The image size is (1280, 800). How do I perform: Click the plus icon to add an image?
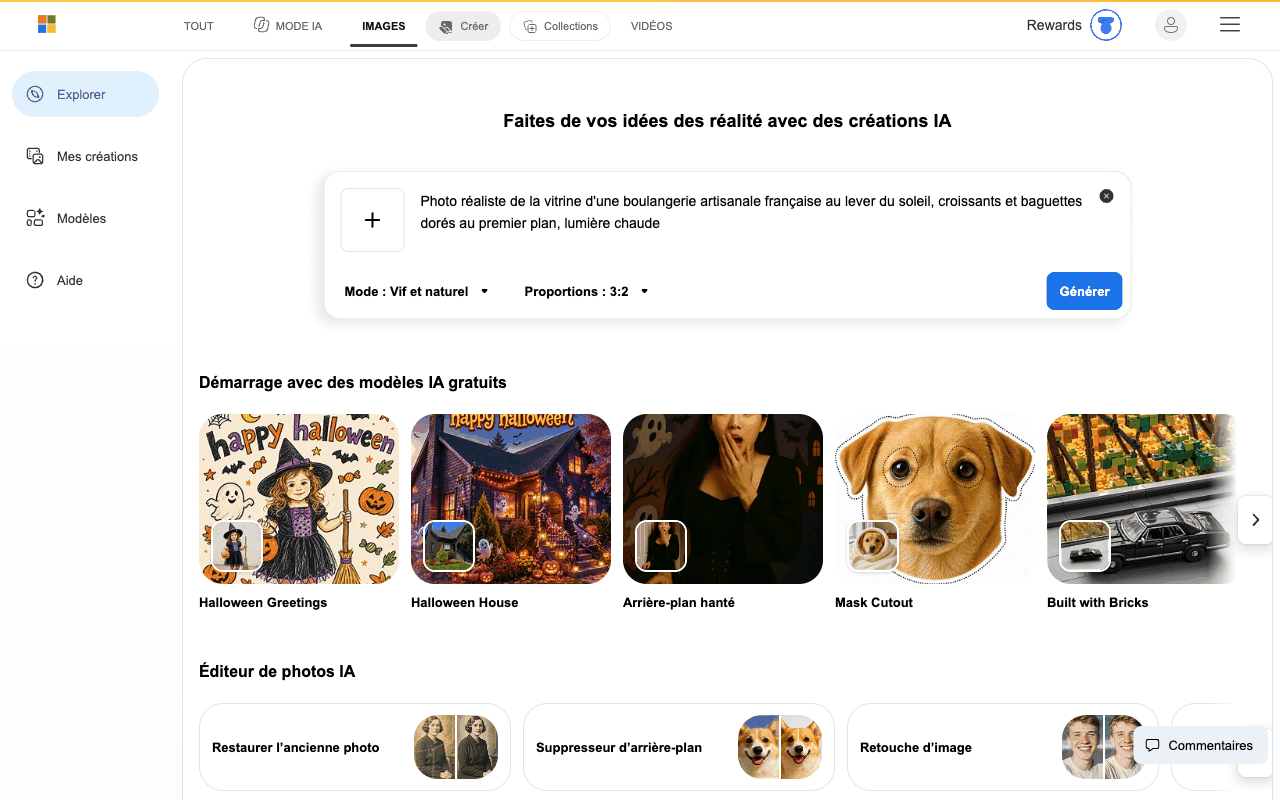(x=372, y=220)
